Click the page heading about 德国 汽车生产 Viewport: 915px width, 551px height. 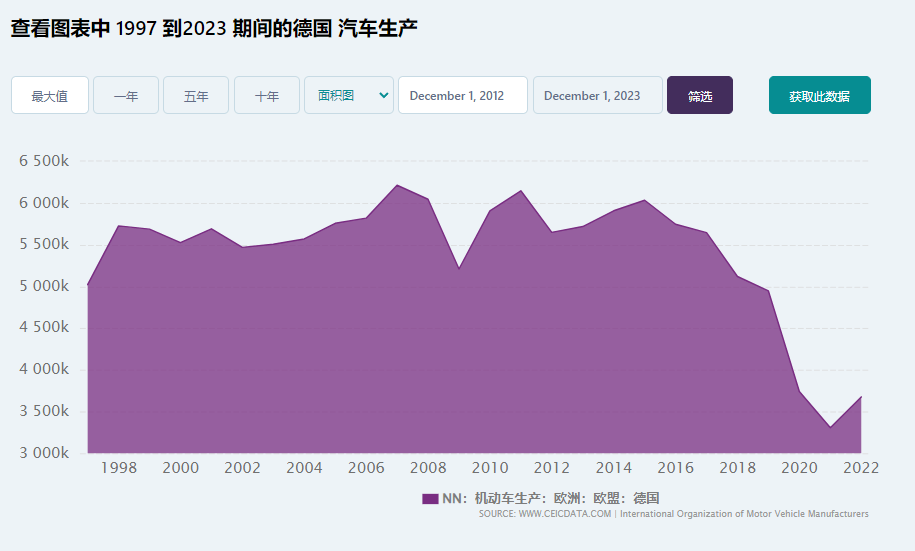click(214, 28)
